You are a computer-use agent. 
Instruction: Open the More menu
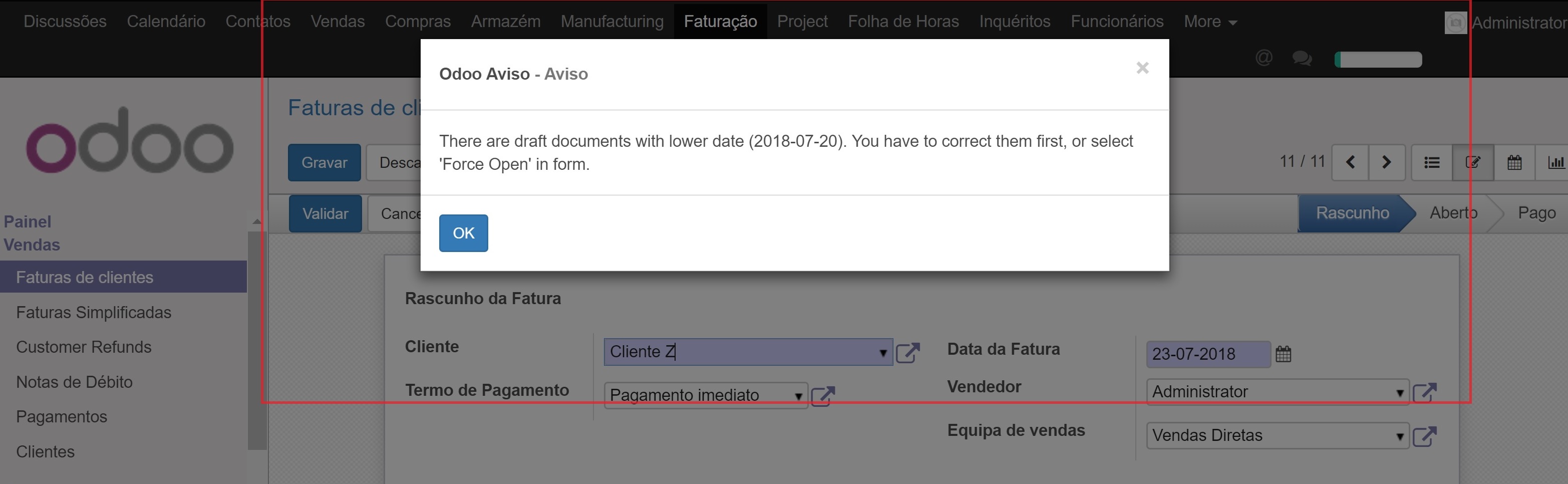1209,22
